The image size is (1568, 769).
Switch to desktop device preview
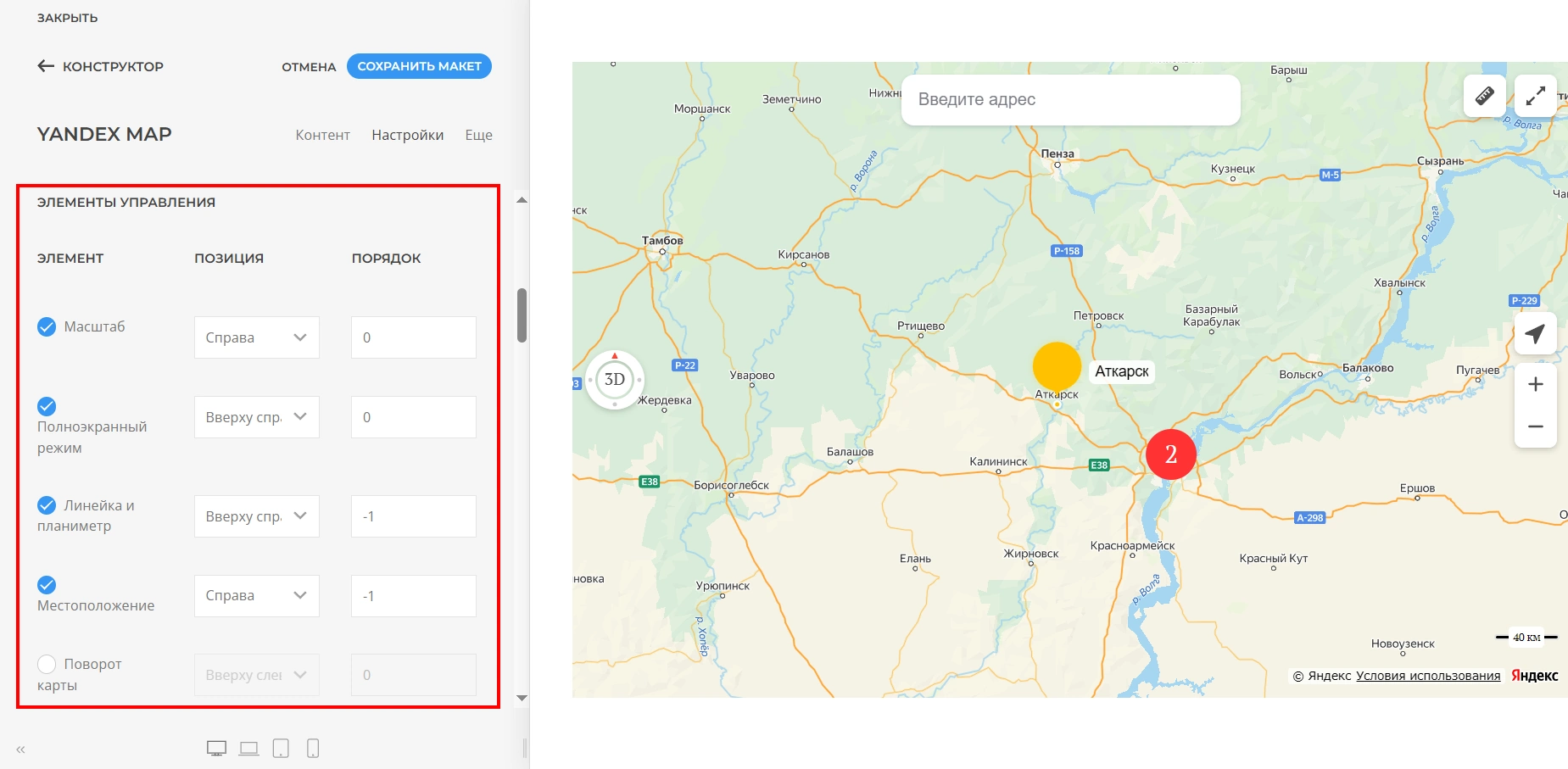pyautogui.click(x=216, y=748)
